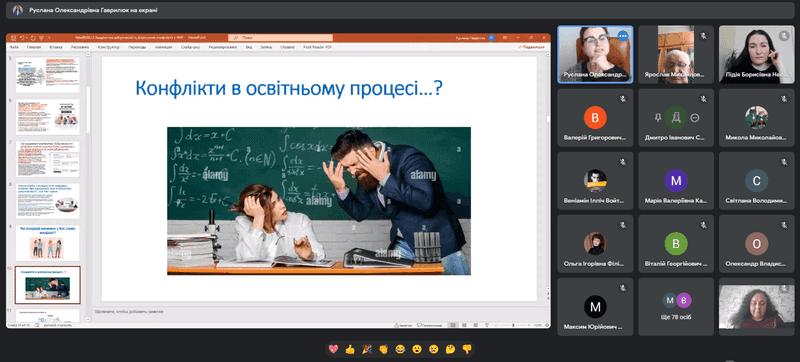
Task: Send the laughing face reaction
Action: point(400,349)
